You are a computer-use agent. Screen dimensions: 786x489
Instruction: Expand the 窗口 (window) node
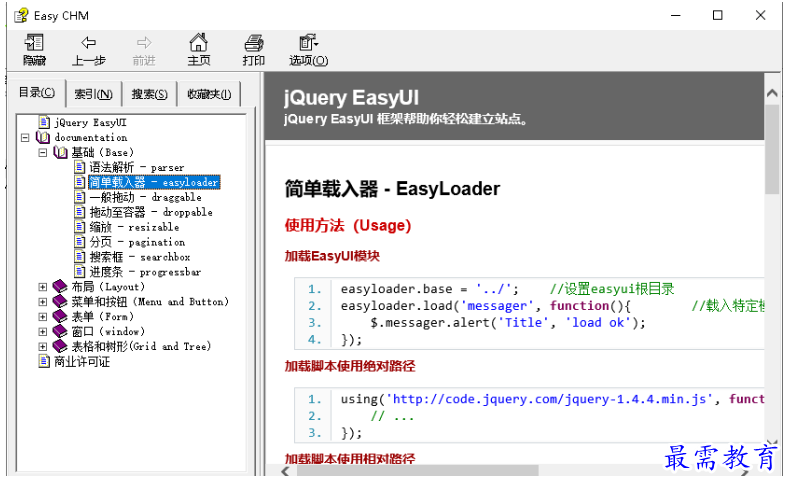[x=43, y=332]
